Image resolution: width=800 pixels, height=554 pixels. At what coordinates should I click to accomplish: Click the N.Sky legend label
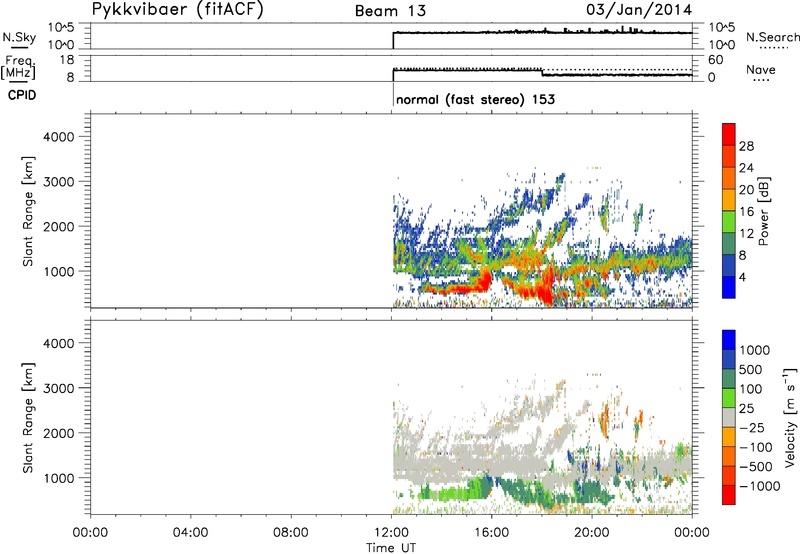19,37
